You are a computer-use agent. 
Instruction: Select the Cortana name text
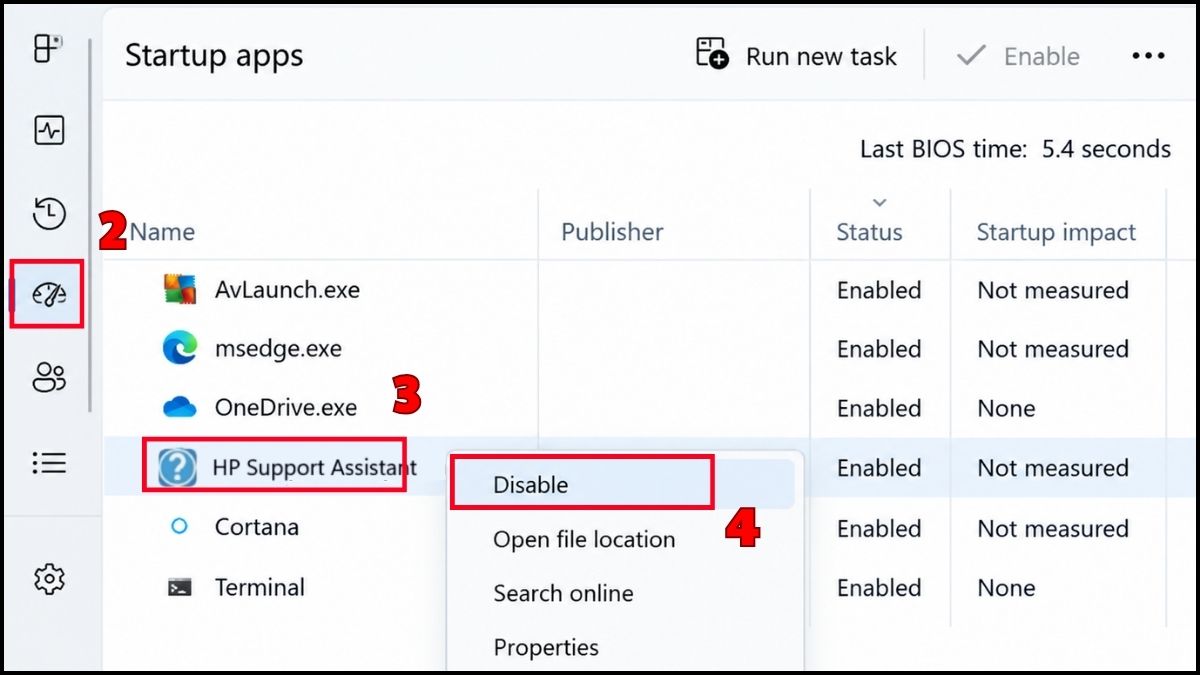click(x=257, y=526)
